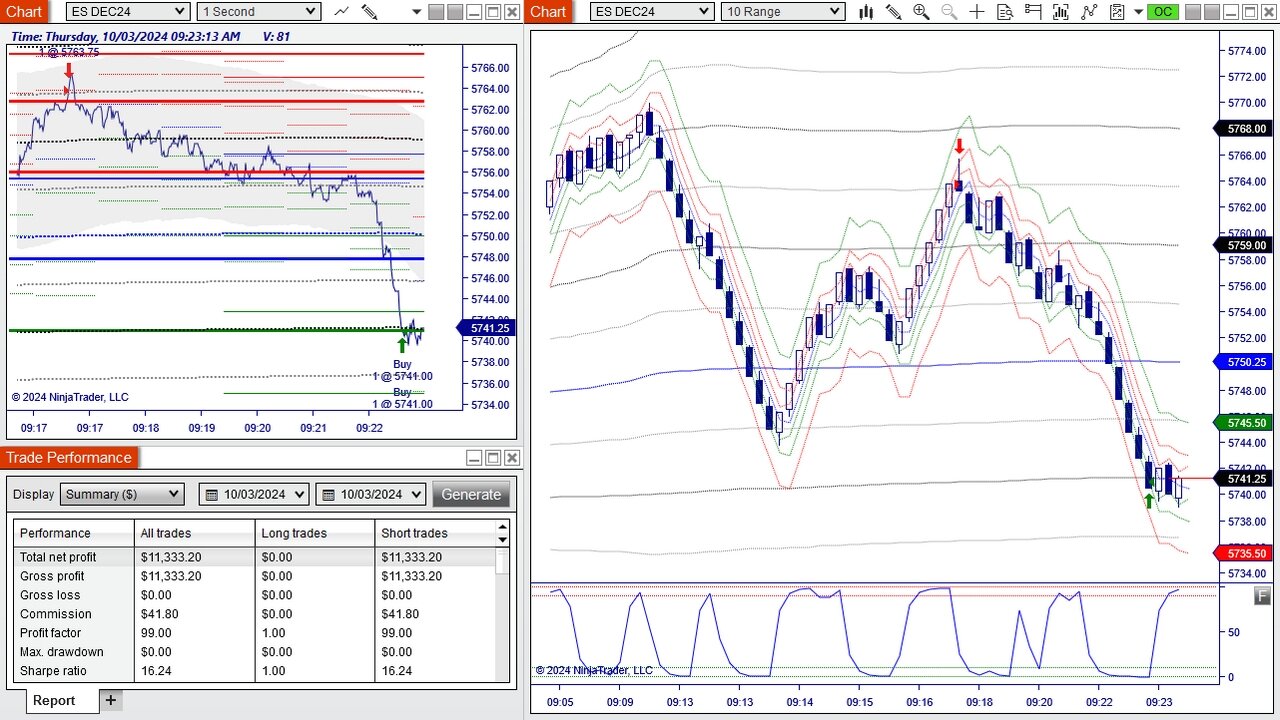Screen dimensions: 1280x720
Task: Maximize the right chart window
Action: 1249,12
